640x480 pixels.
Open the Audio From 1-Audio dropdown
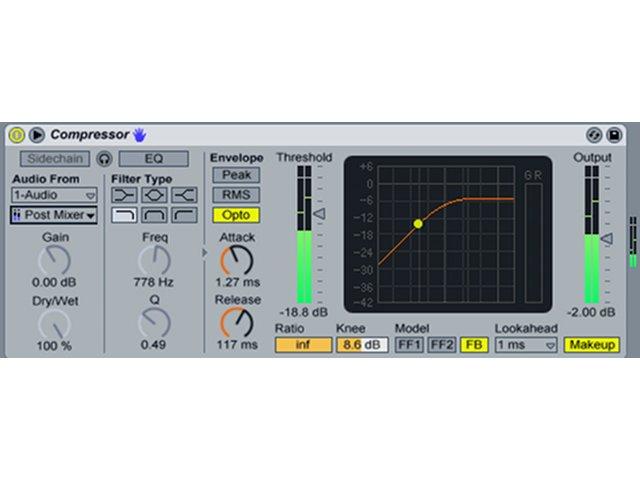tap(54, 195)
